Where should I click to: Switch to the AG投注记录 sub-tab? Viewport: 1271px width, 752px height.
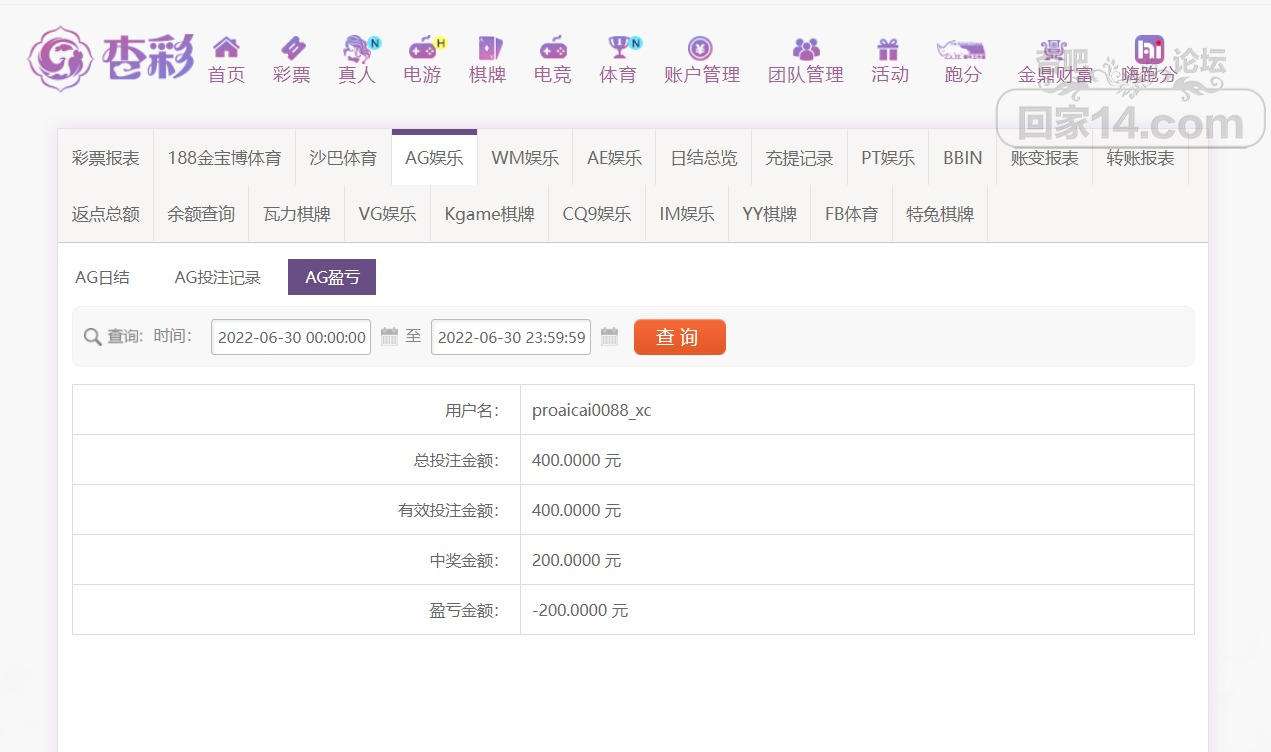tap(217, 278)
